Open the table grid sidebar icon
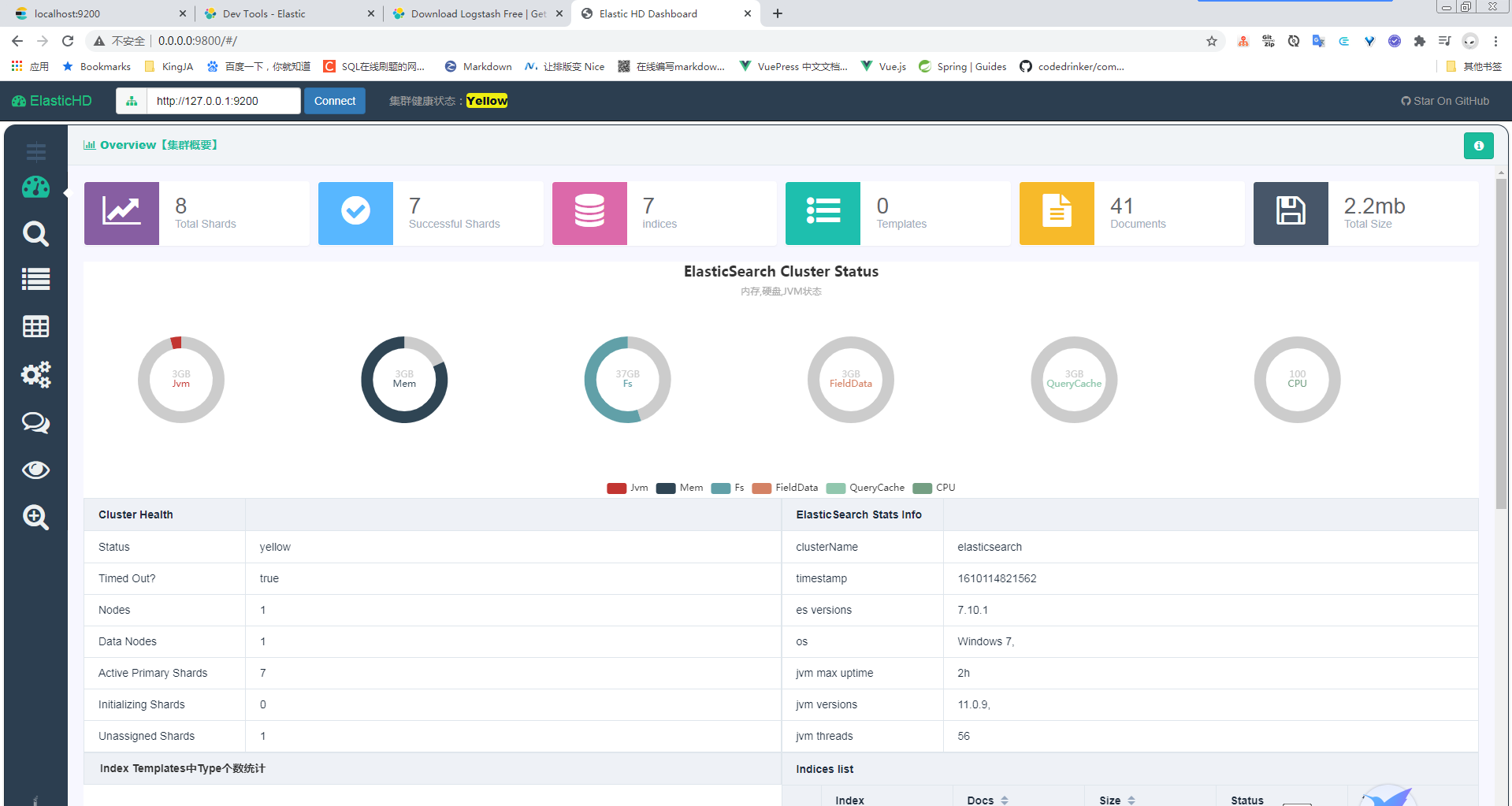 point(35,326)
